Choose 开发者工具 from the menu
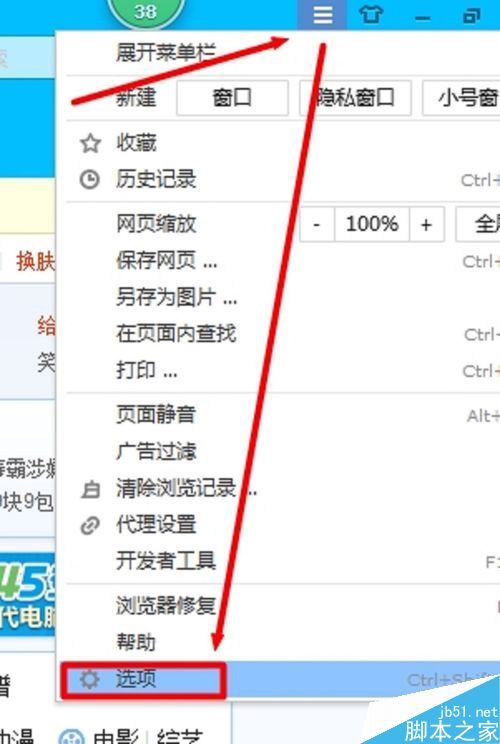The width and height of the screenshot is (500, 744). (166, 561)
